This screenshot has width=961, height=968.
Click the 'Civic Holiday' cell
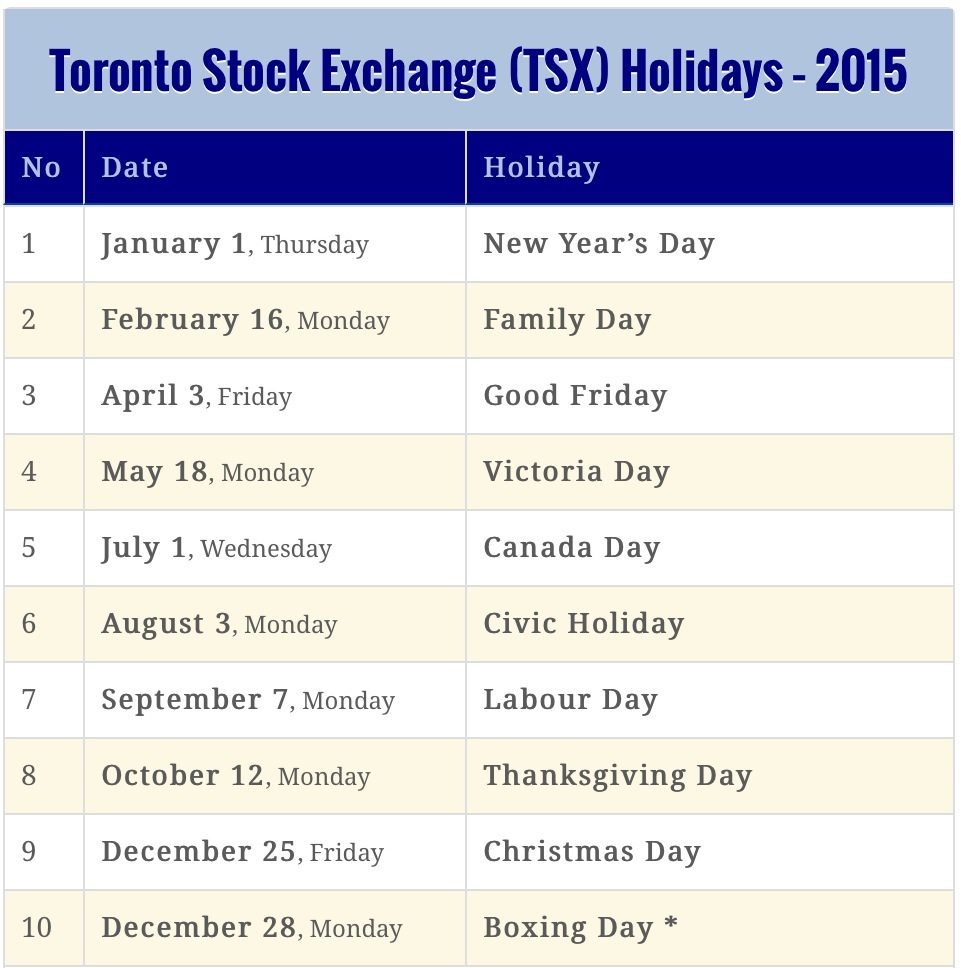(x=584, y=624)
